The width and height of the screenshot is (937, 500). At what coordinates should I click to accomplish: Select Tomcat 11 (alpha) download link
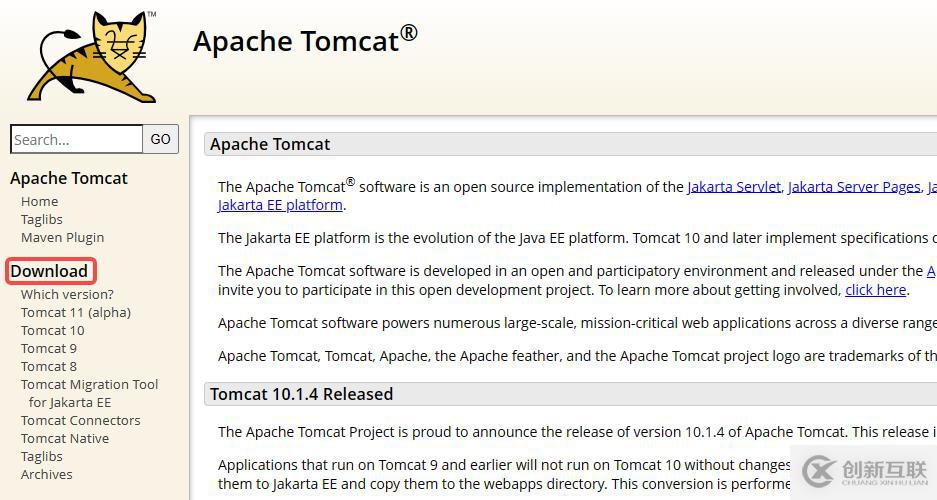[x=76, y=312]
